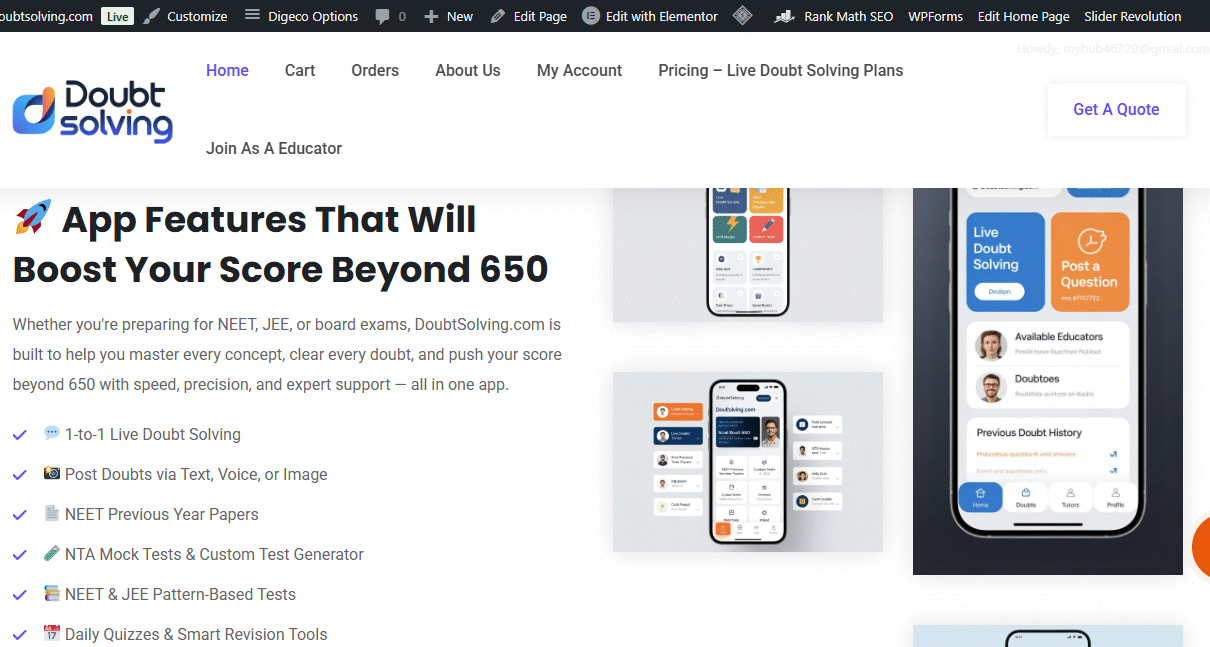Open the Cart page from navigation
1210x647 pixels.
[300, 70]
